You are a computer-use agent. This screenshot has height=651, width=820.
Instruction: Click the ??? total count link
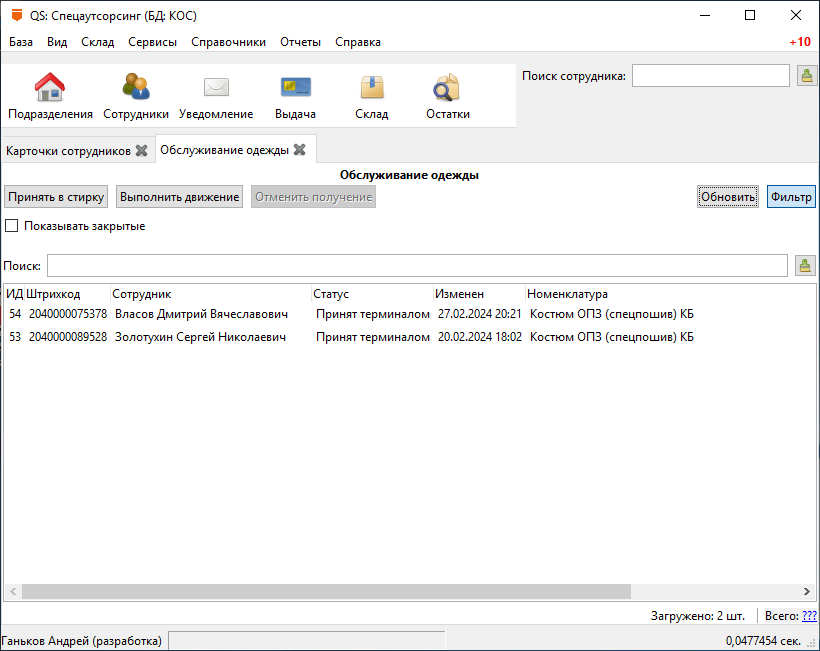coord(809,616)
